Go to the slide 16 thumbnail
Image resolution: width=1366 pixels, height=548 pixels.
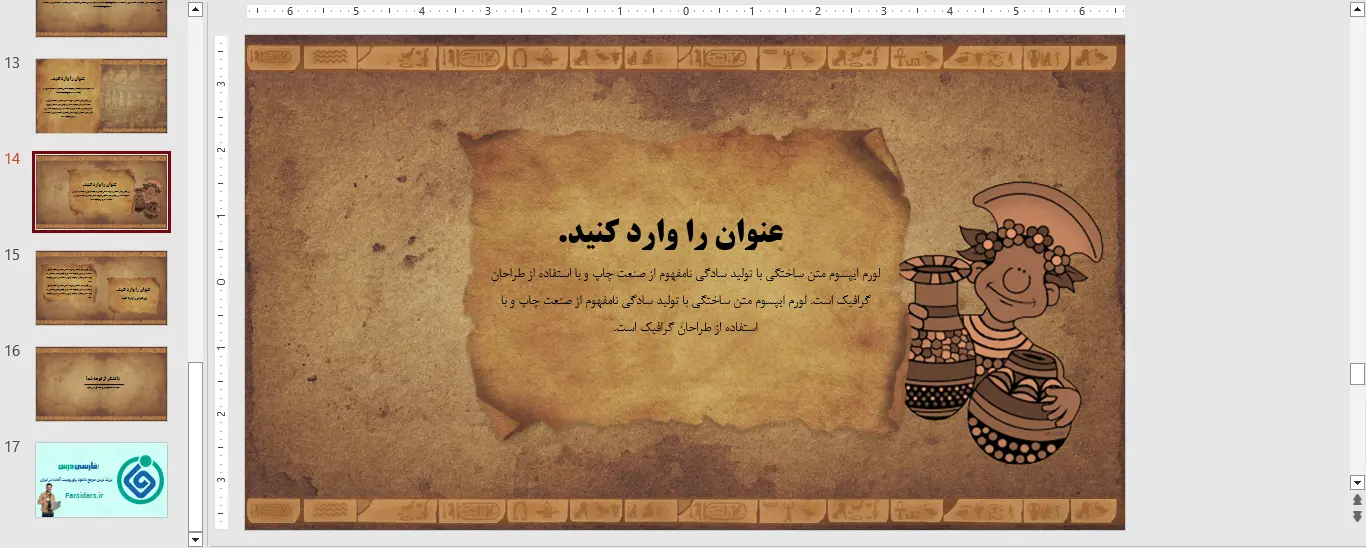coord(101,384)
